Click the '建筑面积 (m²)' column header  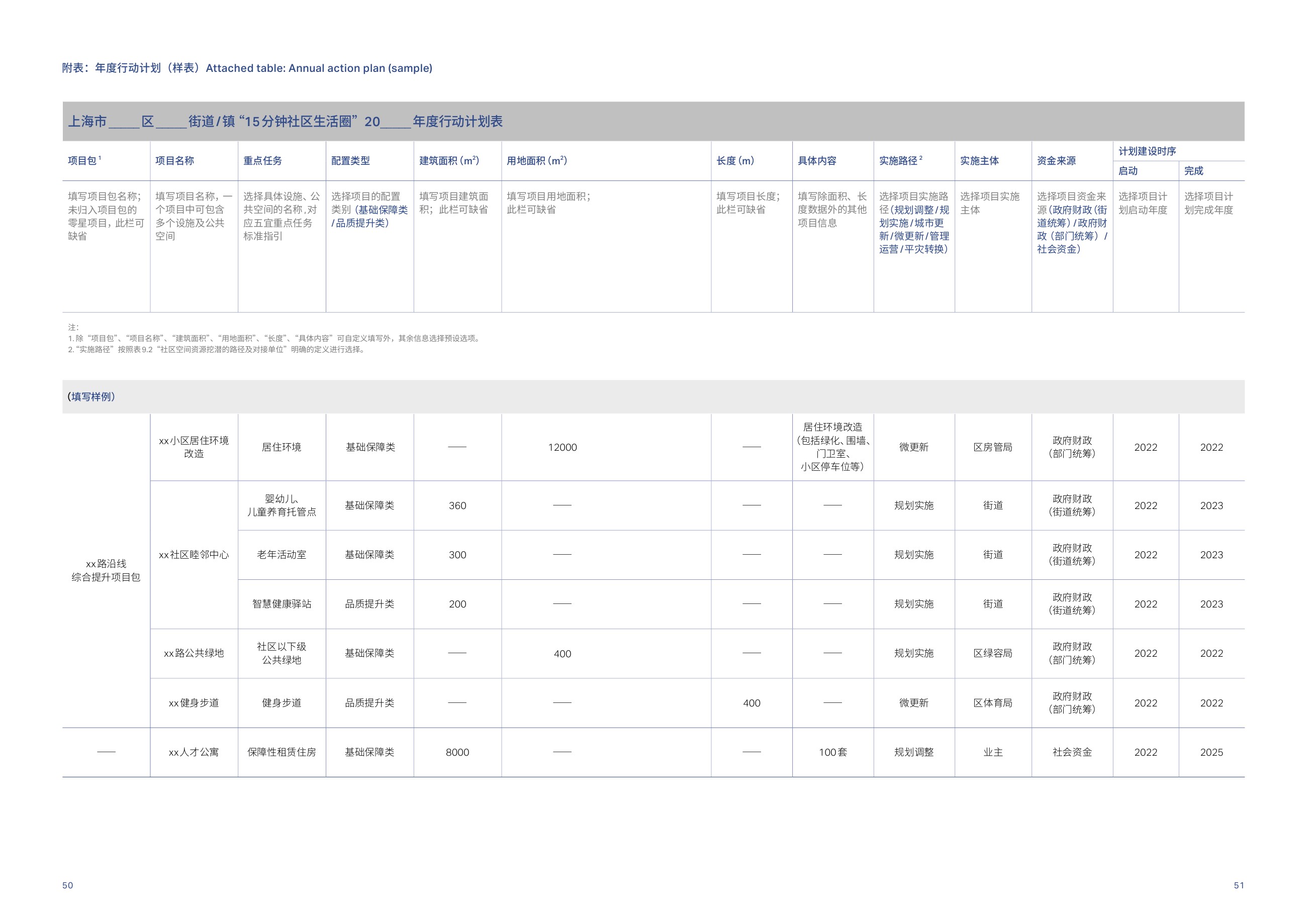[449, 161]
